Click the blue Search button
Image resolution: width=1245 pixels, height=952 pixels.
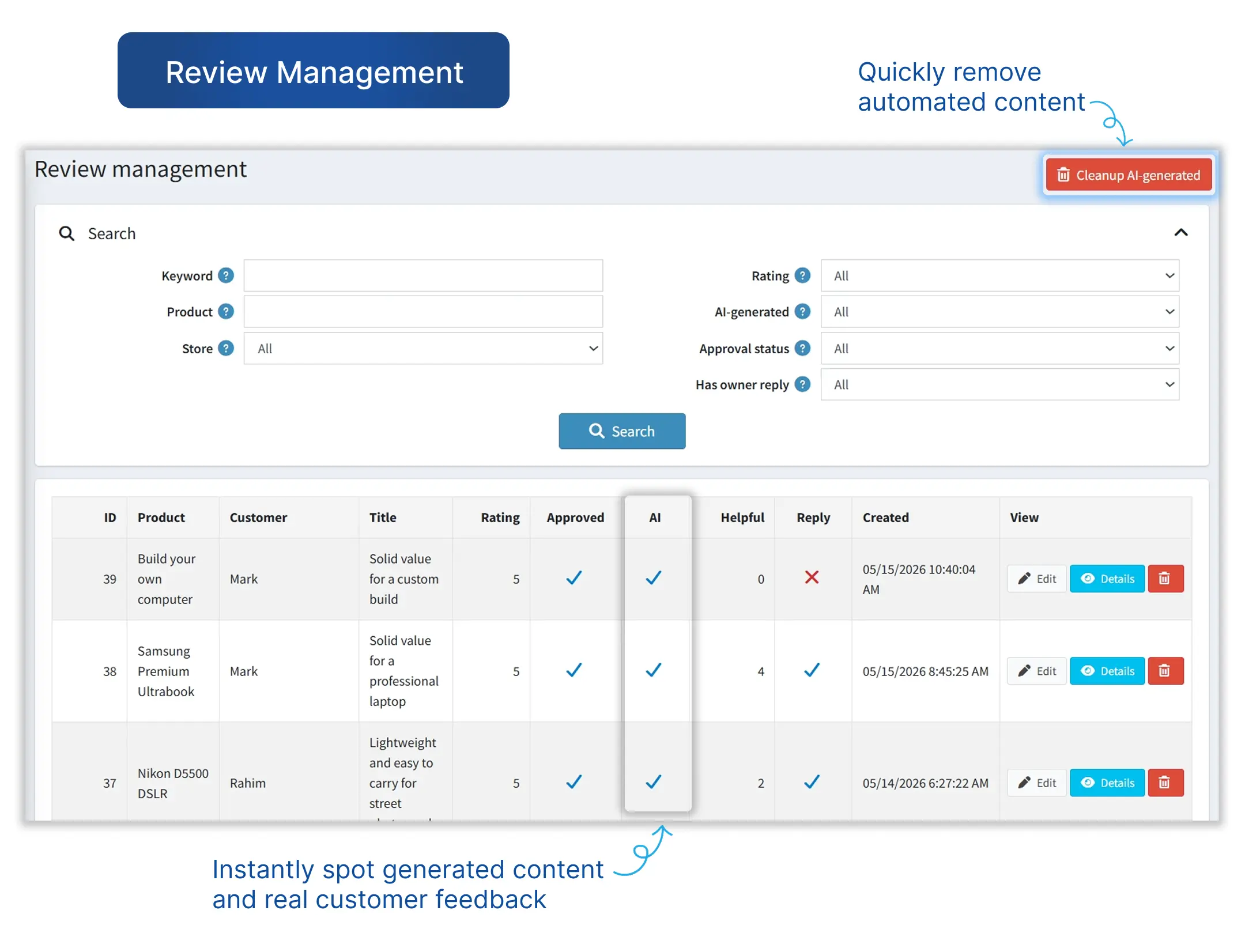click(x=622, y=431)
